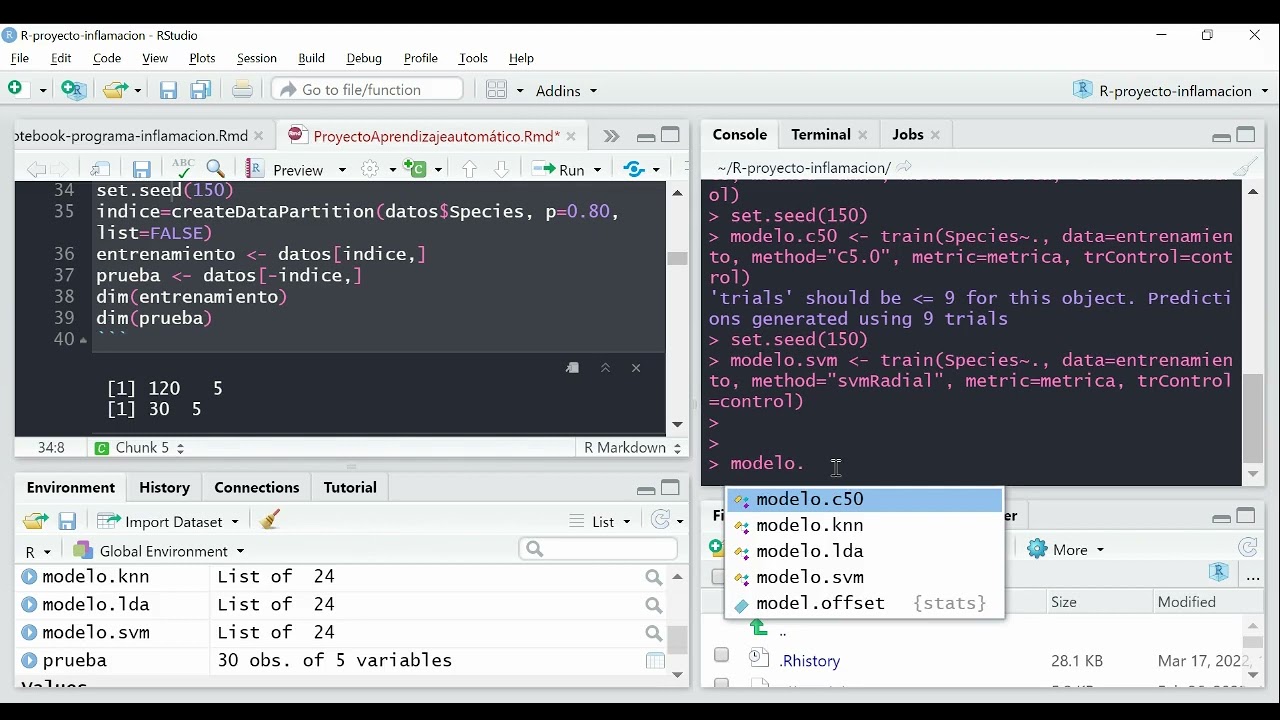Open the Plots menu
The height and width of the screenshot is (720, 1280).
pyautogui.click(x=202, y=58)
